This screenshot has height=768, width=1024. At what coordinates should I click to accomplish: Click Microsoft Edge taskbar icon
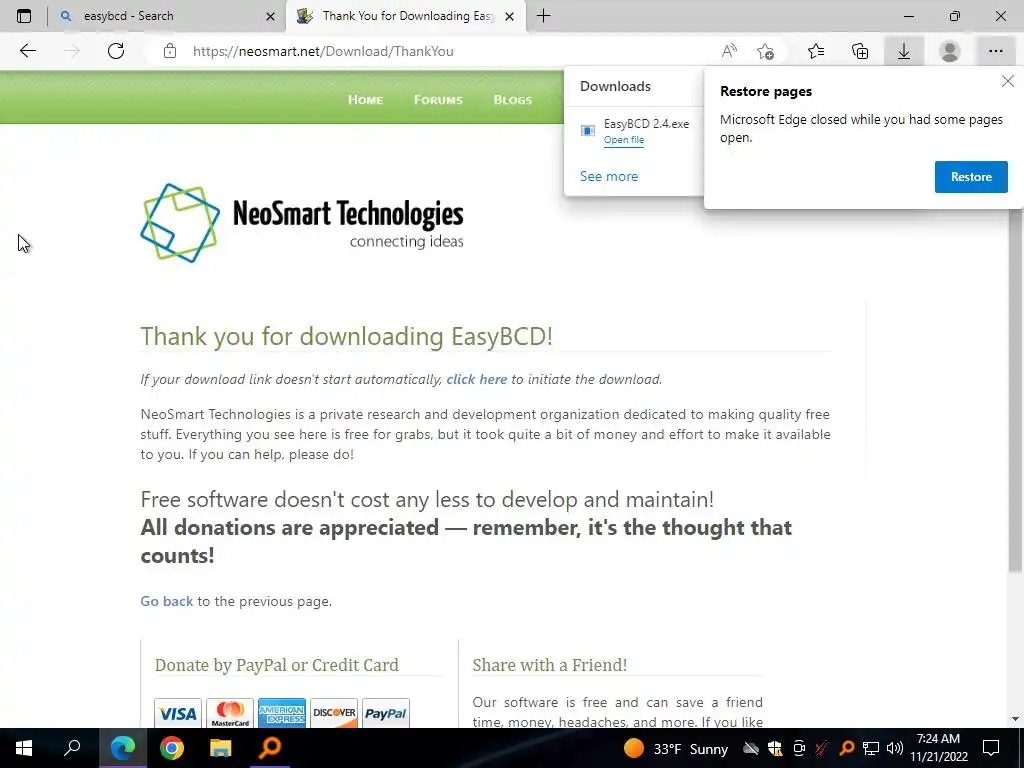122,748
